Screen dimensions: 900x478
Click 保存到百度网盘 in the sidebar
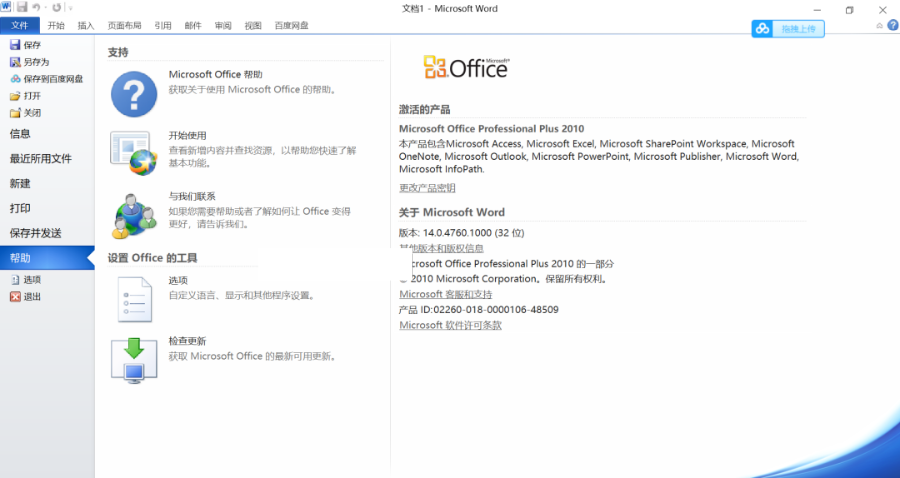[x=47, y=79]
